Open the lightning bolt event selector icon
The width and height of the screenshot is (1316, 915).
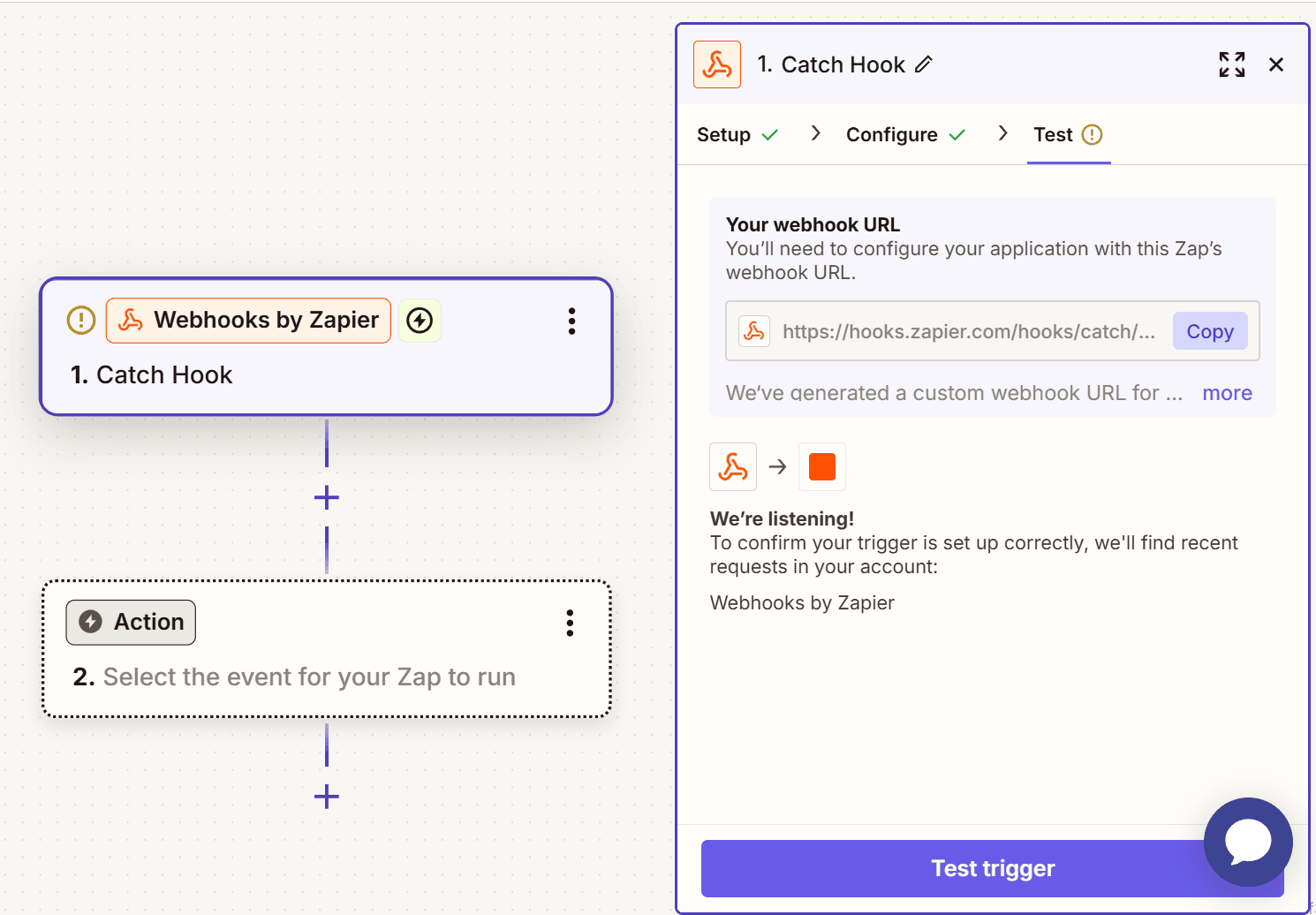420,320
